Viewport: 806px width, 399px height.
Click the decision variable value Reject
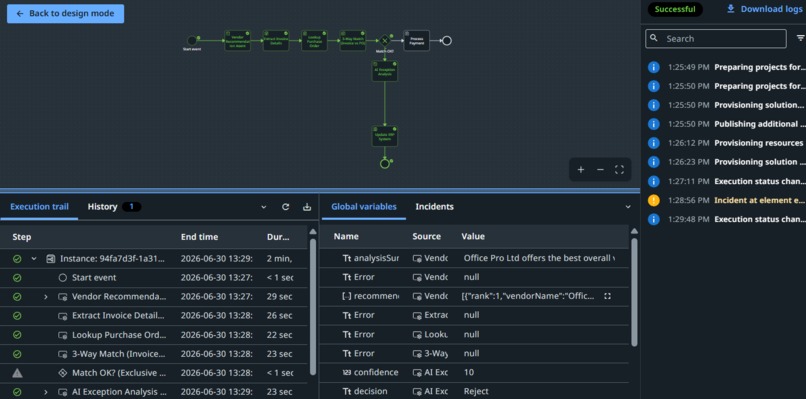click(x=475, y=391)
